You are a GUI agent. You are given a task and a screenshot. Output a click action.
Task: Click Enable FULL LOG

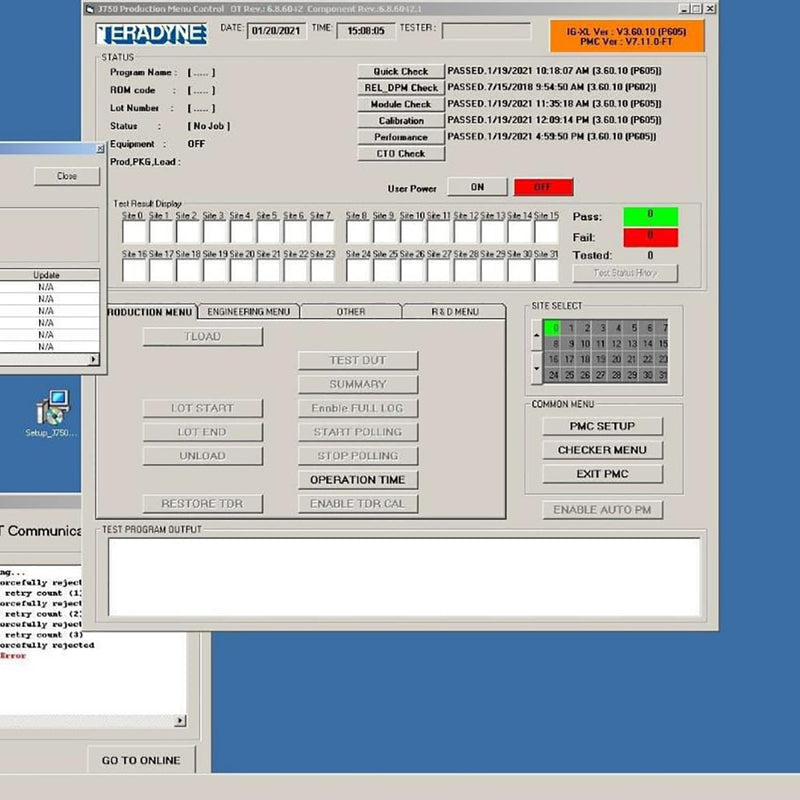(358, 408)
